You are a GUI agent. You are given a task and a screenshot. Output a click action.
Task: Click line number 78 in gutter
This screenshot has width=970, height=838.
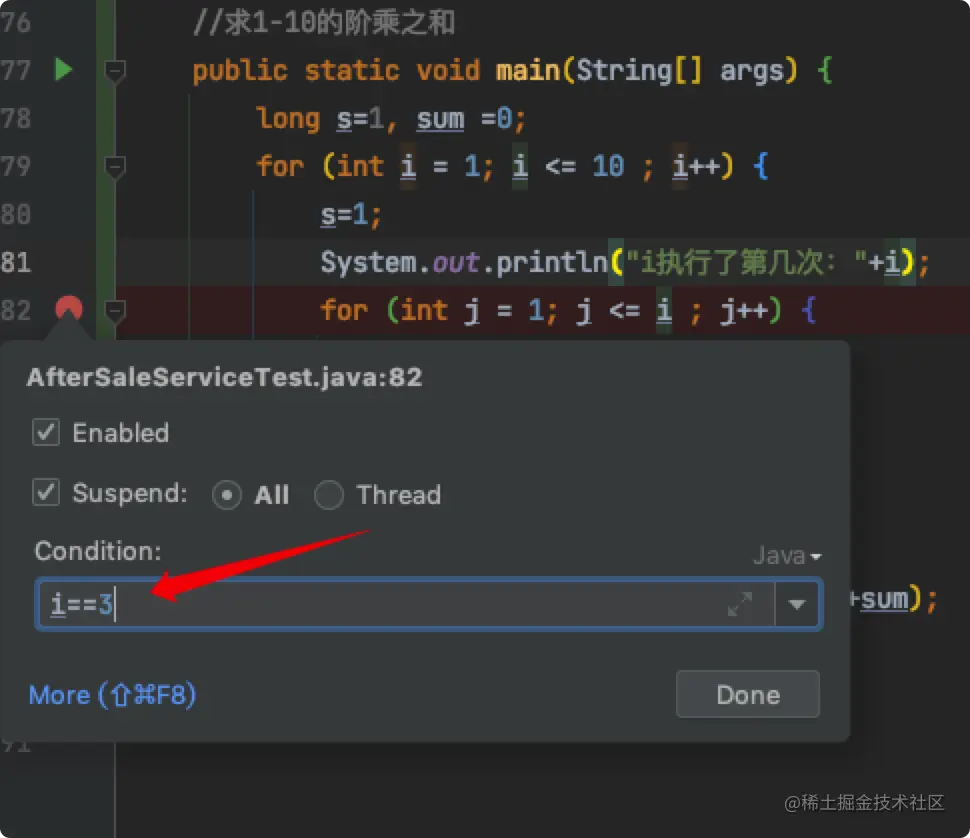click(16, 118)
